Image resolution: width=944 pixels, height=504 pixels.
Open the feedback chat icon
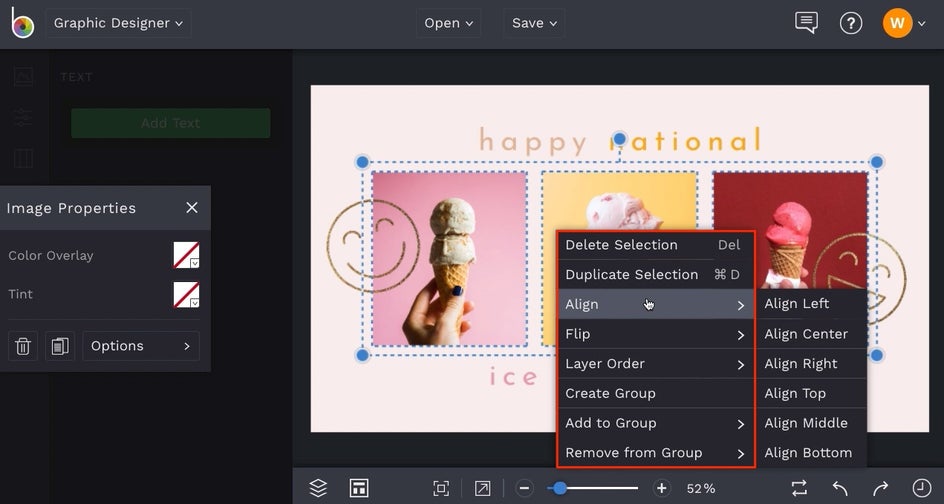point(806,23)
